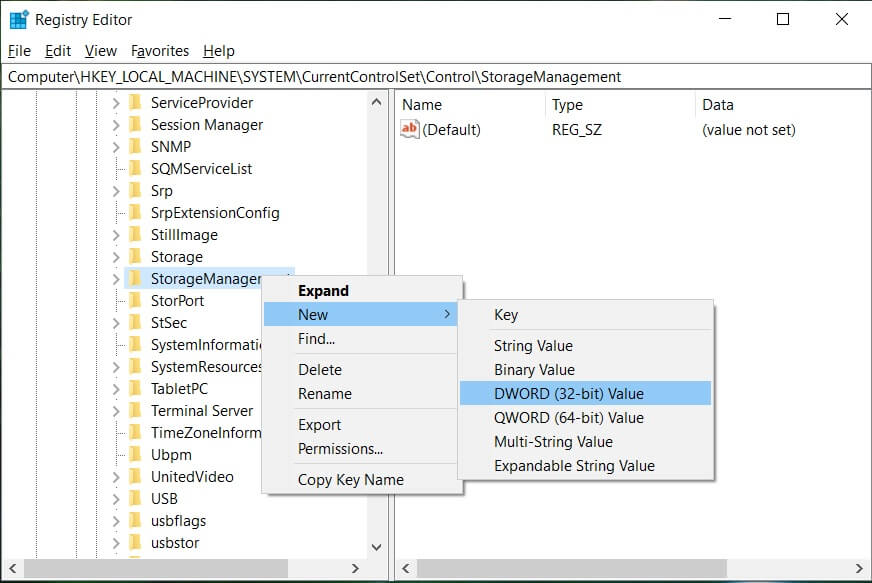This screenshot has width=872, height=583.
Task: Click the USB folder icon
Action: [135, 499]
